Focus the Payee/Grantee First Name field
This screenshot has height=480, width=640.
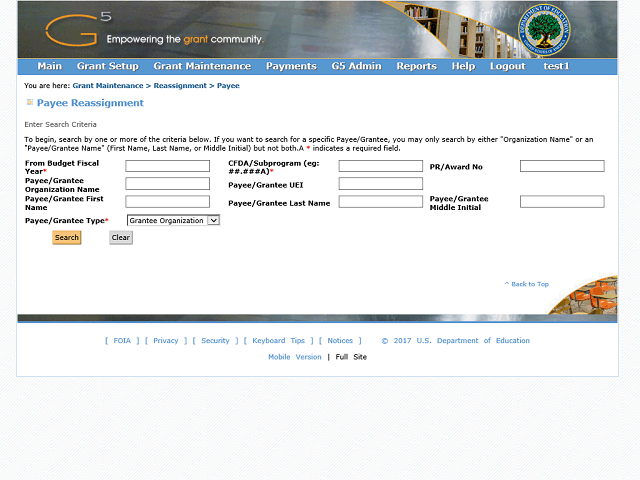click(168, 202)
